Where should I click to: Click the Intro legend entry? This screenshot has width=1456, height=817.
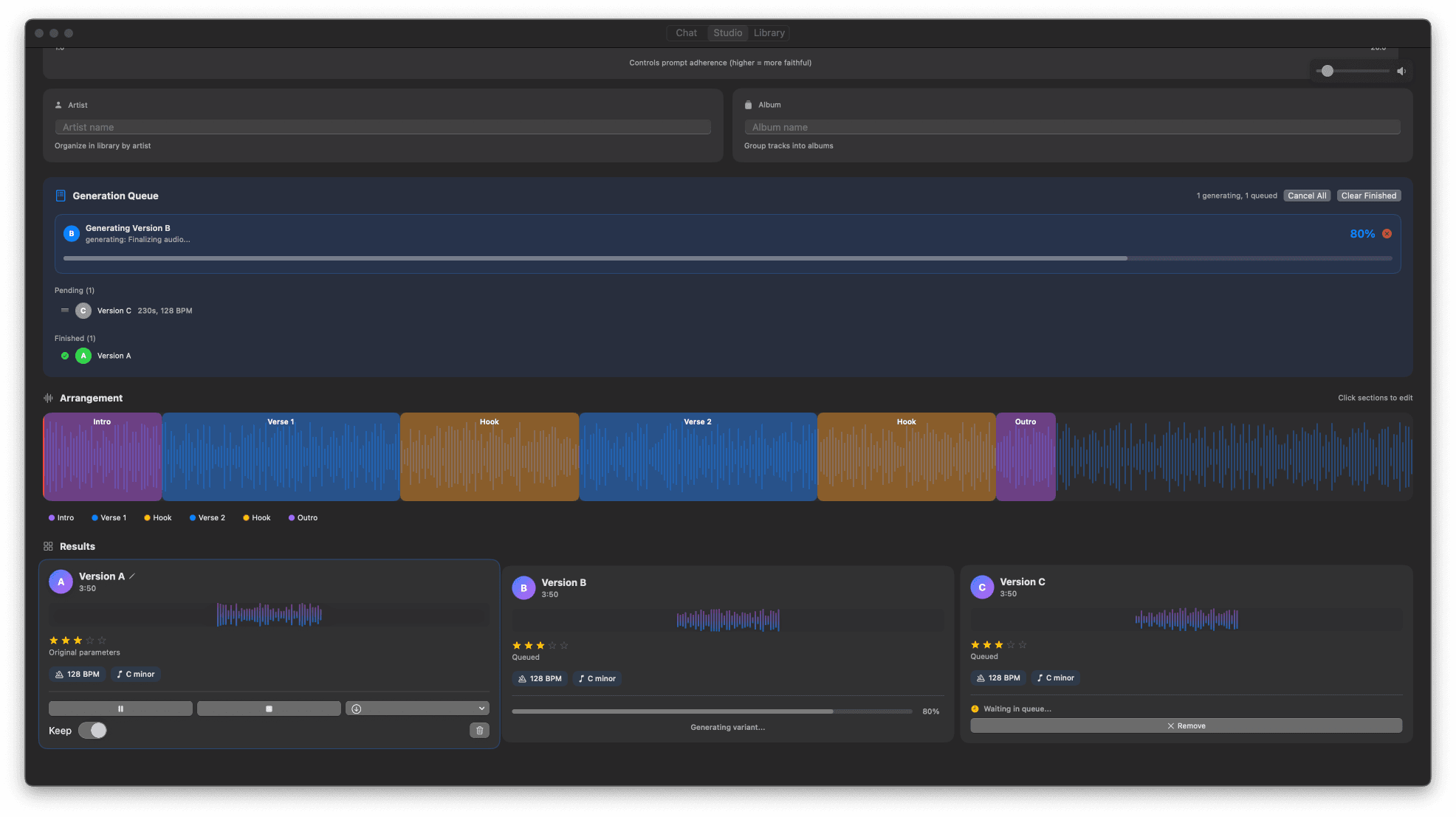pos(61,517)
